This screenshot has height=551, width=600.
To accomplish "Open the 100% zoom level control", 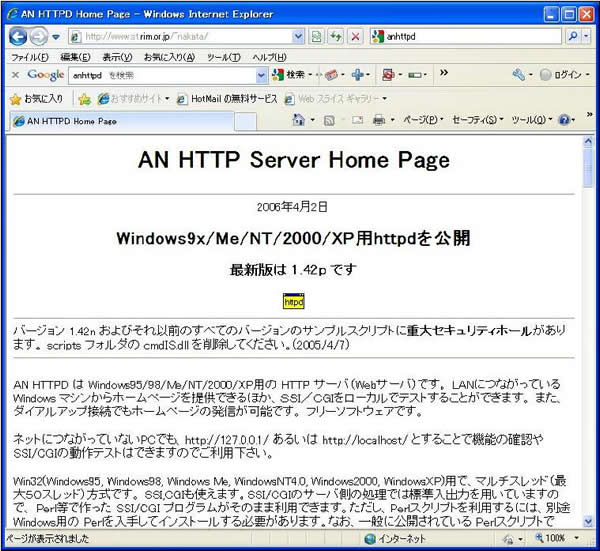I will pos(558,538).
